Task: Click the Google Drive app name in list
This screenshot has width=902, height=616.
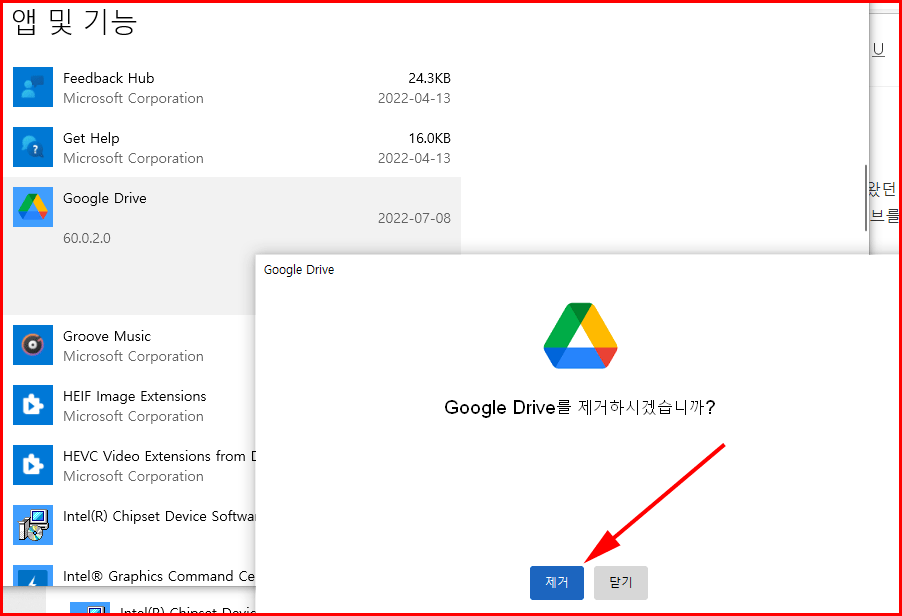Action: pos(105,198)
